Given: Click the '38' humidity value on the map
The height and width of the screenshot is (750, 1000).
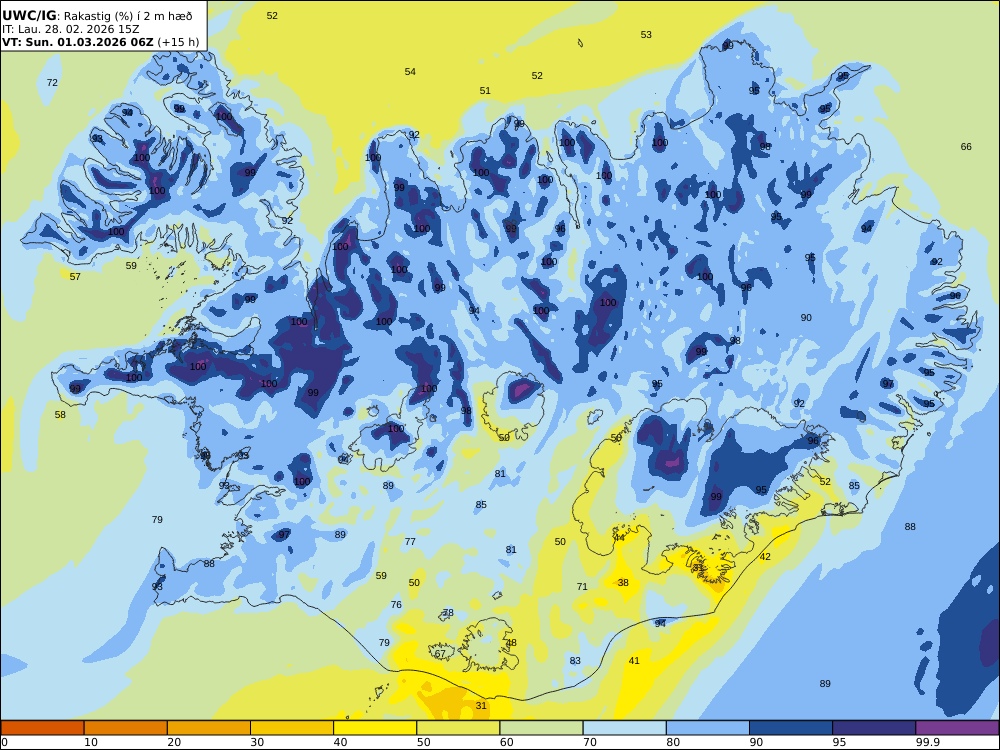Looking at the screenshot, I should coord(623,582).
